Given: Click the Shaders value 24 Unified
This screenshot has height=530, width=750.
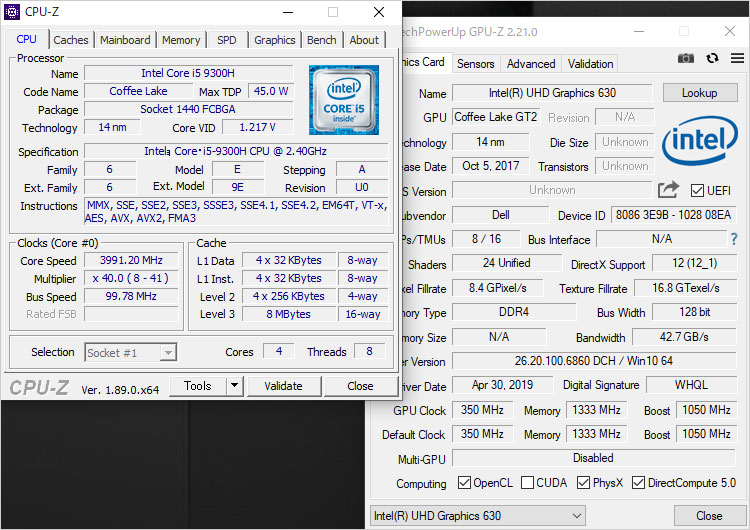Looking at the screenshot, I should [x=507, y=263].
